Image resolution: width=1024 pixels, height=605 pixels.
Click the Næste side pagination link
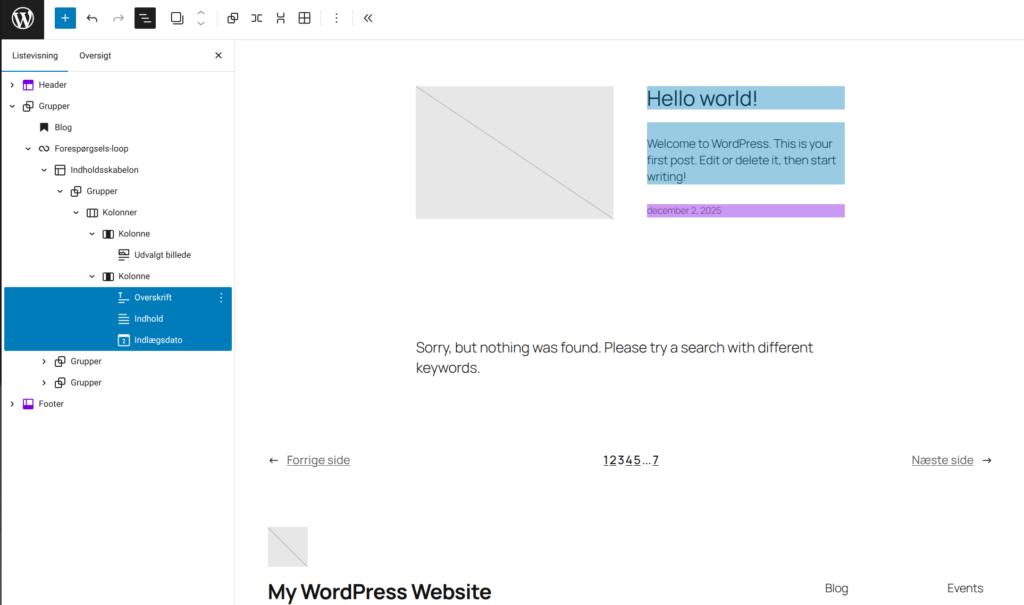942,460
